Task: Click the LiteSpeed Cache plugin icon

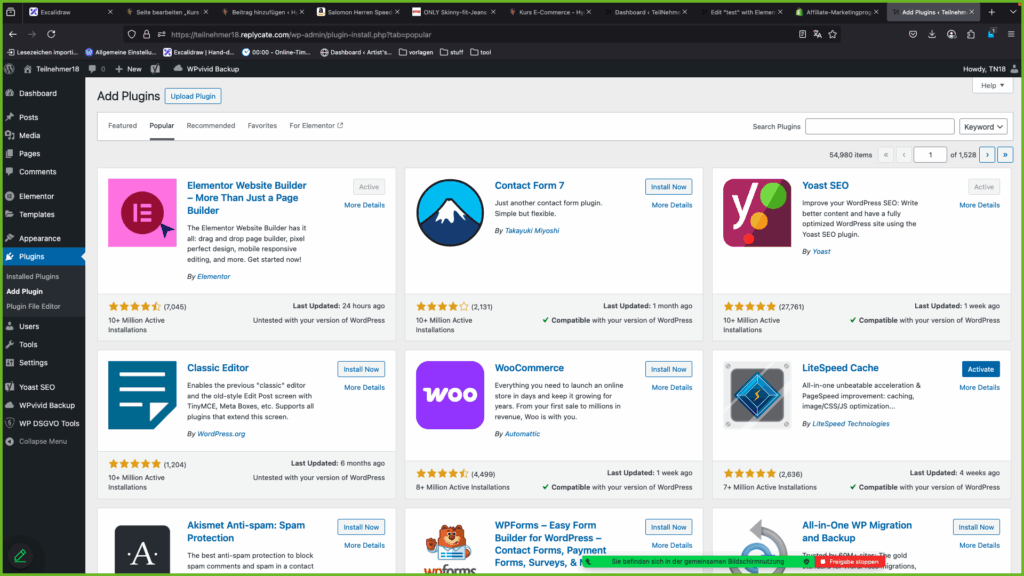Action: pyautogui.click(x=757, y=395)
